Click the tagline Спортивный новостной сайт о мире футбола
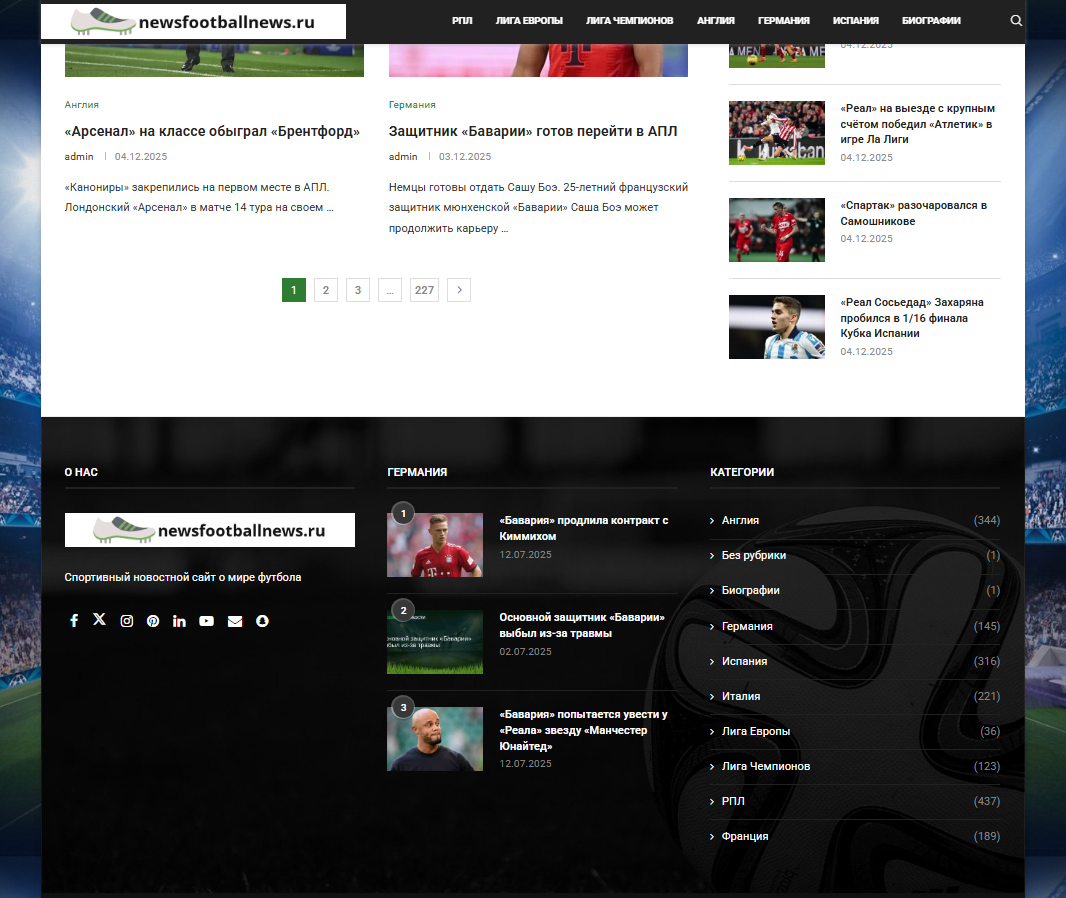The height and width of the screenshot is (898, 1066). [x=183, y=577]
